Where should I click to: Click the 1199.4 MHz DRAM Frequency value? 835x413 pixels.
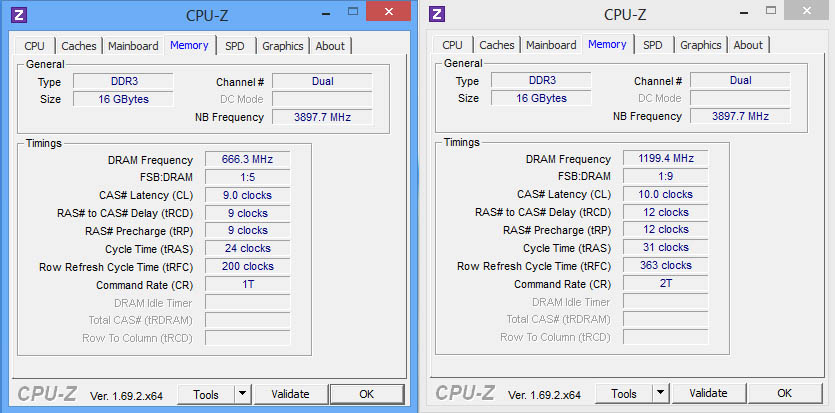[666, 159]
